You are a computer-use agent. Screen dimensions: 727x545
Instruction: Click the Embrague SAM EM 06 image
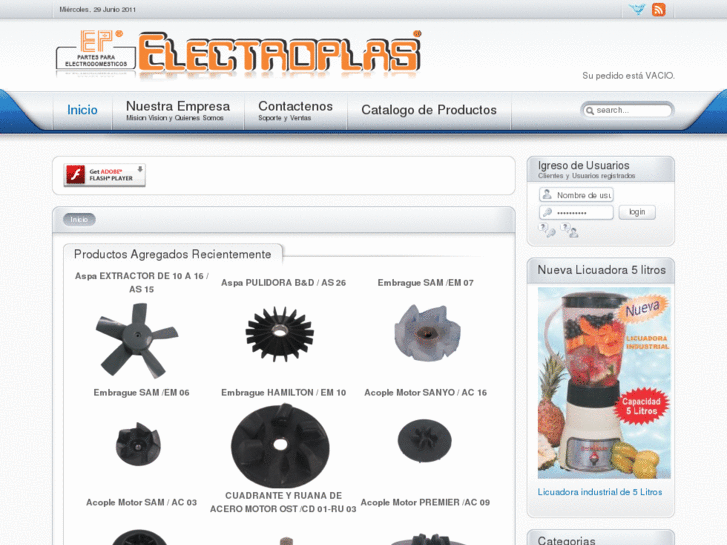click(138, 444)
